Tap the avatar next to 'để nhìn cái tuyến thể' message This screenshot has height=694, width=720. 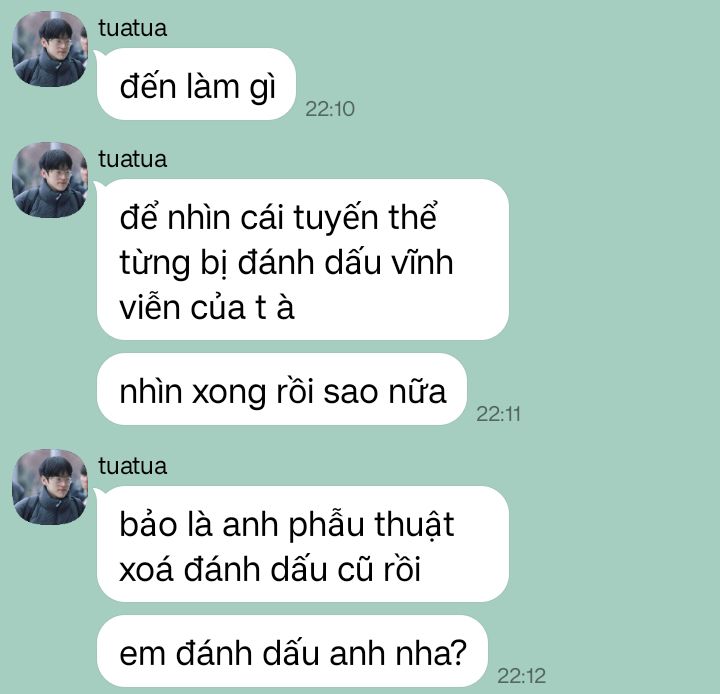(x=50, y=180)
